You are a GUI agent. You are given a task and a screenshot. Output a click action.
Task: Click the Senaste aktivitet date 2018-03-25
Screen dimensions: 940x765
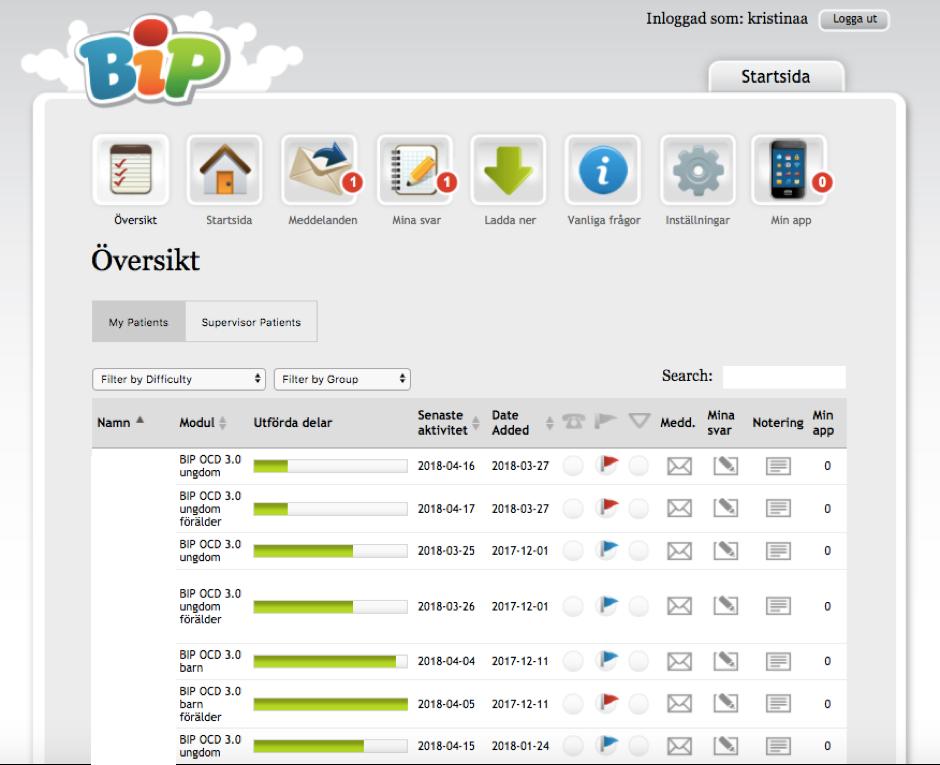click(x=446, y=551)
